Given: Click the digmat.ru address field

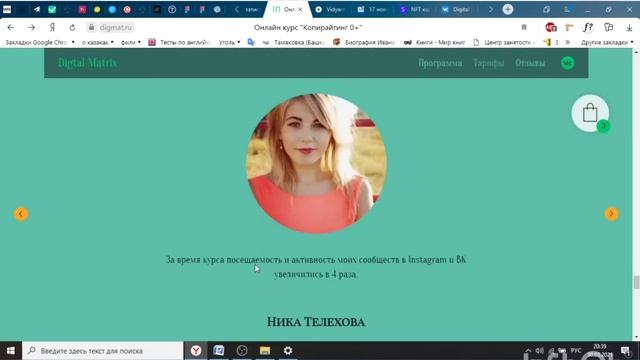Looking at the screenshot, I should tap(116, 27).
